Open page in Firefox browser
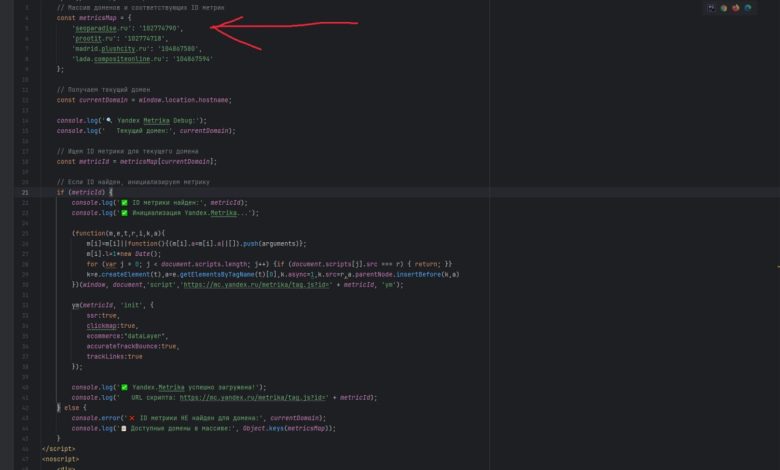Image resolution: width=780 pixels, height=470 pixels. click(736, 8)
